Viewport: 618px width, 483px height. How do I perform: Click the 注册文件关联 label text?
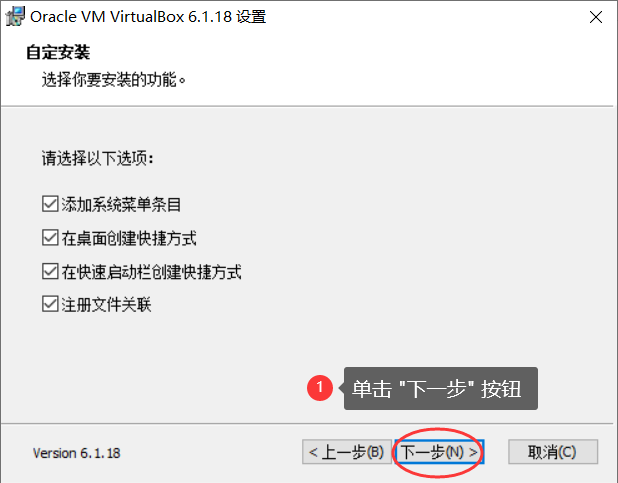106,304
